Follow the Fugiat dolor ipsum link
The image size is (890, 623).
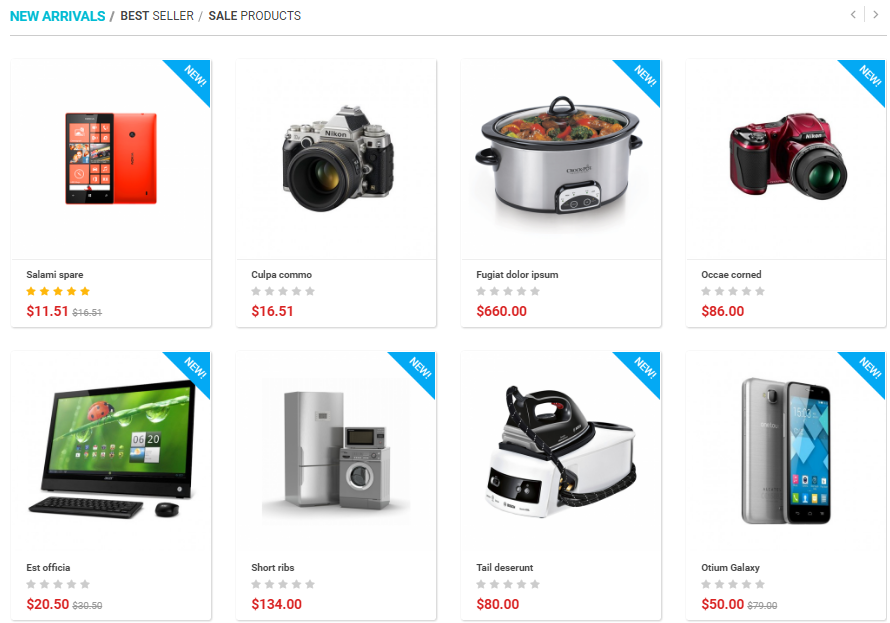(517, 275)
